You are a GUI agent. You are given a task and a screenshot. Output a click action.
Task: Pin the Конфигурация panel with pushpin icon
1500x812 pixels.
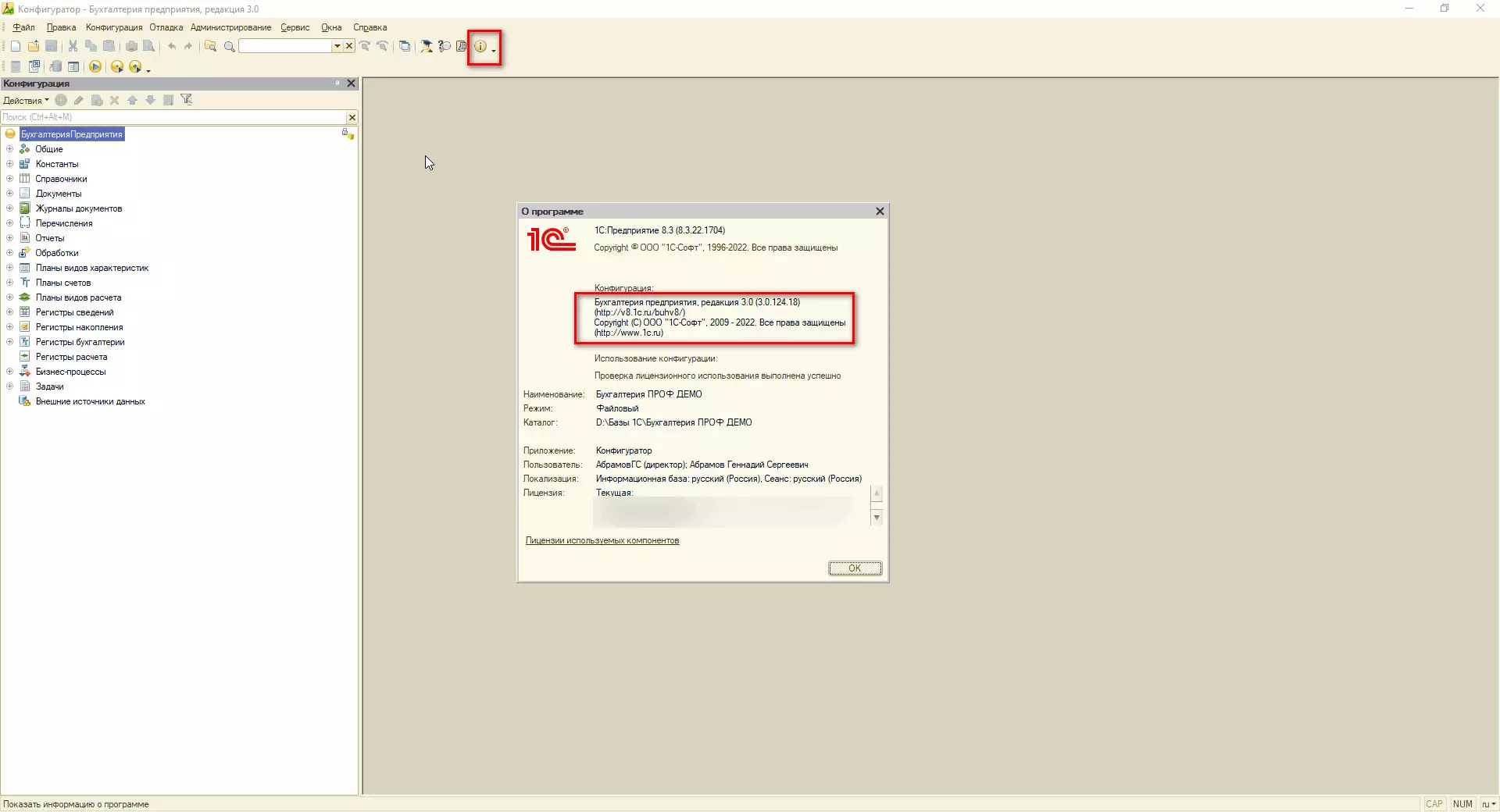pyautogui.click(x=337, y=83)
